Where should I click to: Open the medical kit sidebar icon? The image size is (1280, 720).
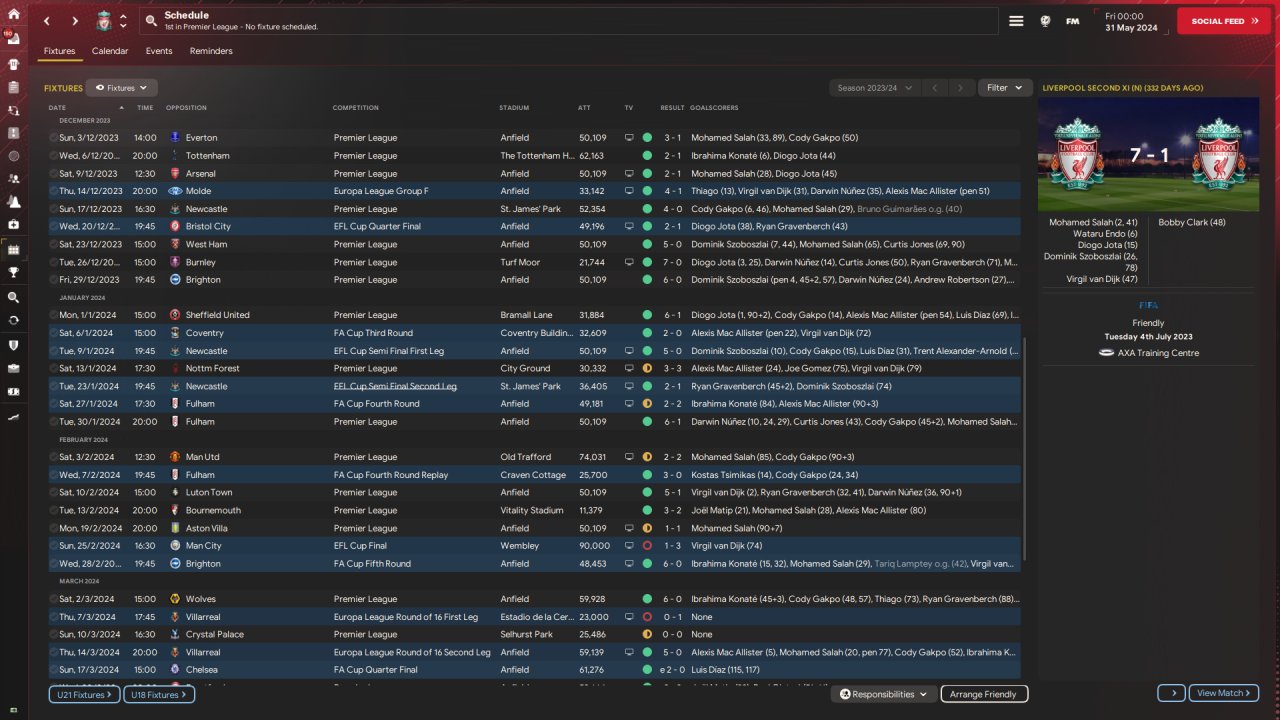tap(13, 225)
